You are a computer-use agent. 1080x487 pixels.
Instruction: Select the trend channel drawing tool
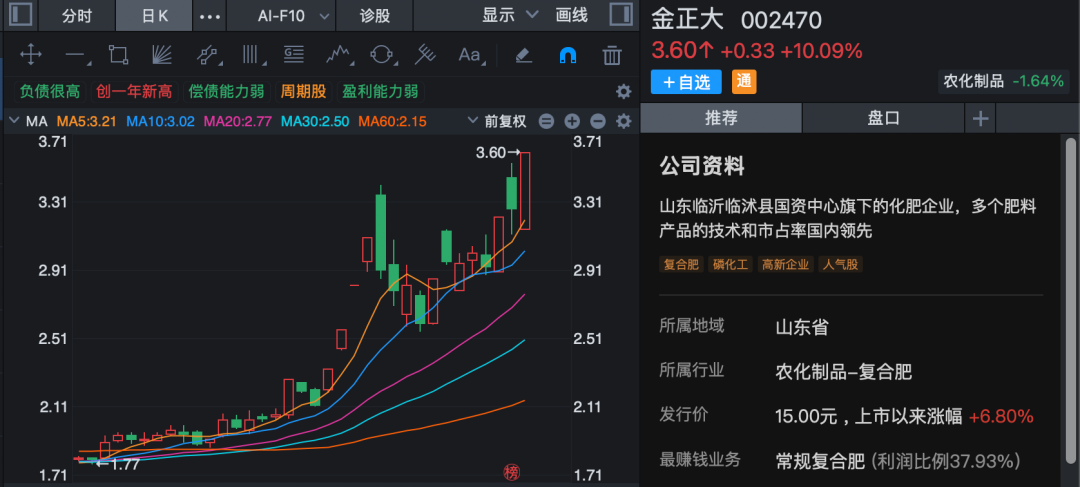pos(207,54)
